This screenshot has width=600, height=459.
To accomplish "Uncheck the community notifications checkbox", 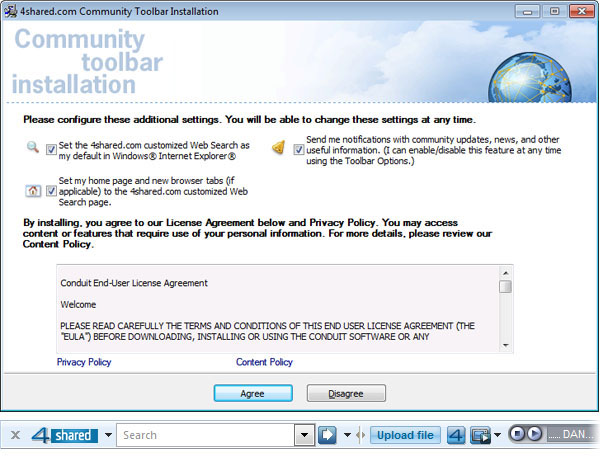I will [298, 150].
